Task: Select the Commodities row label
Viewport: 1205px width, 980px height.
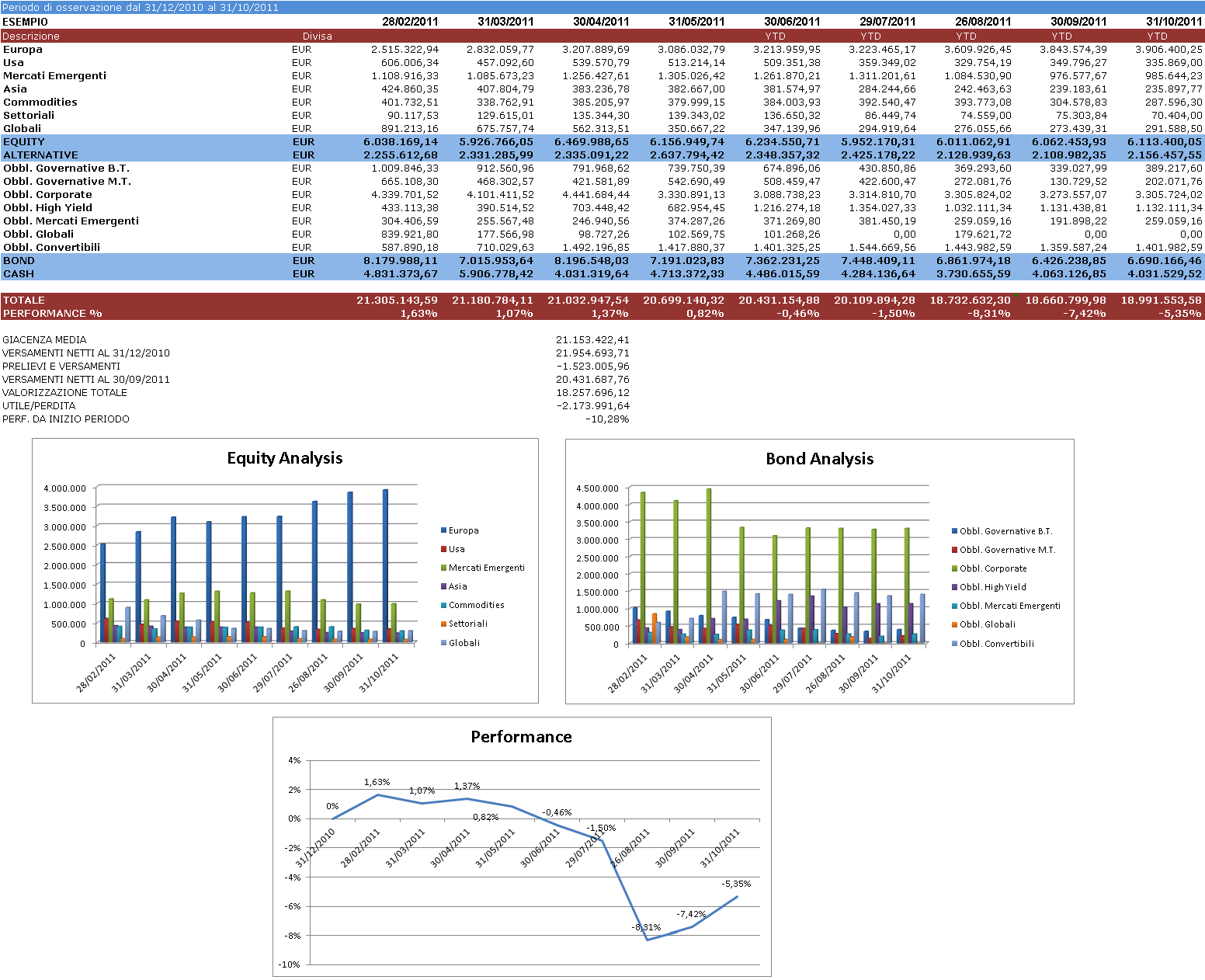Action: pyautogui.click(x=40, y=102)
